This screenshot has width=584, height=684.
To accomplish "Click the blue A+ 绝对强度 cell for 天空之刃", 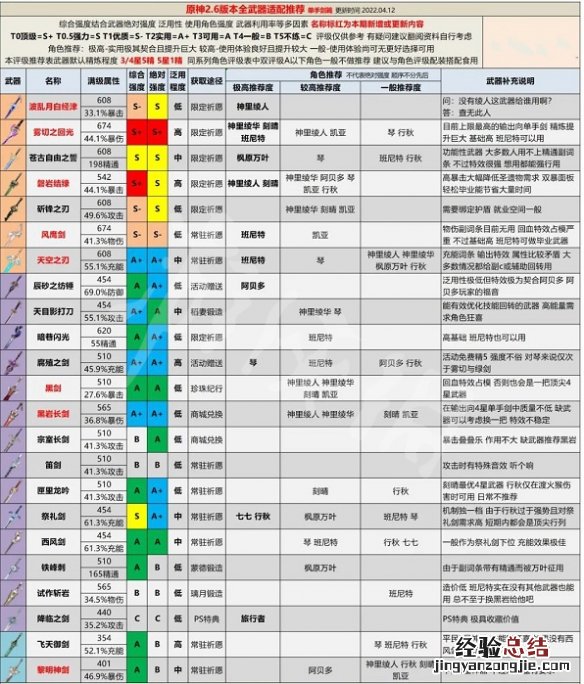I will point(157,260).
